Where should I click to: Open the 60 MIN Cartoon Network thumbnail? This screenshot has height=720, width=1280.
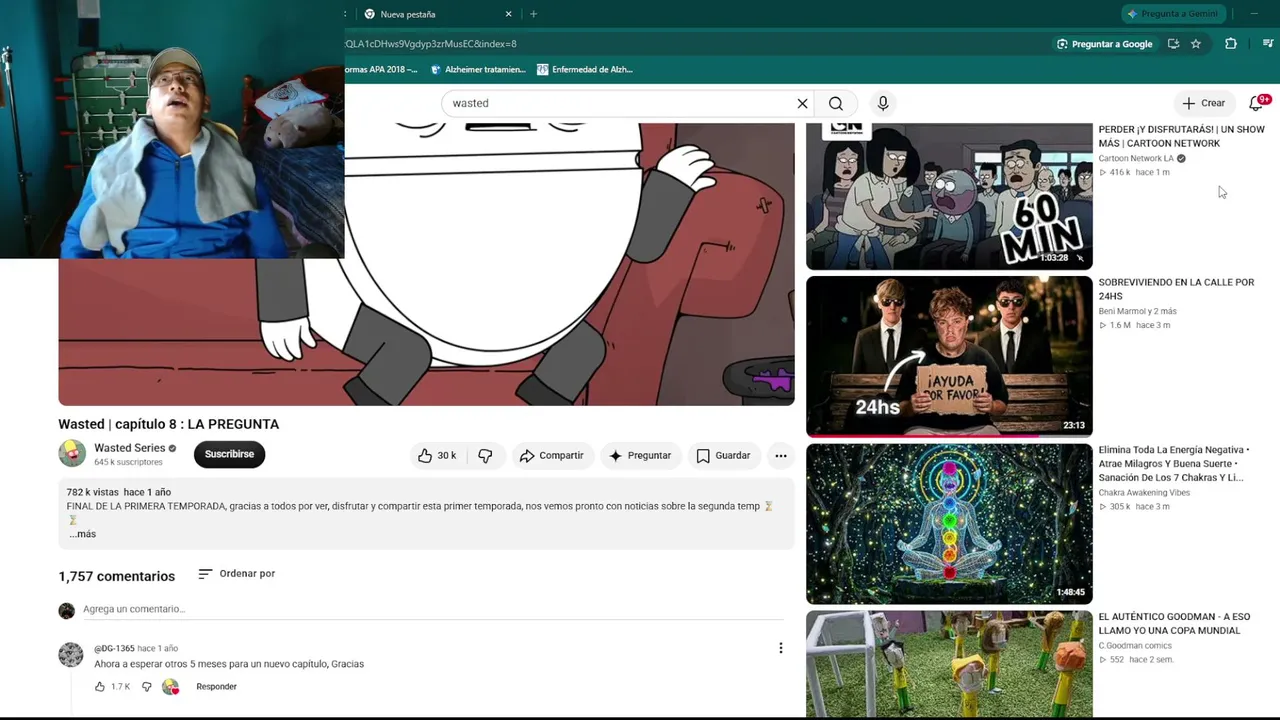coord(949,196)
